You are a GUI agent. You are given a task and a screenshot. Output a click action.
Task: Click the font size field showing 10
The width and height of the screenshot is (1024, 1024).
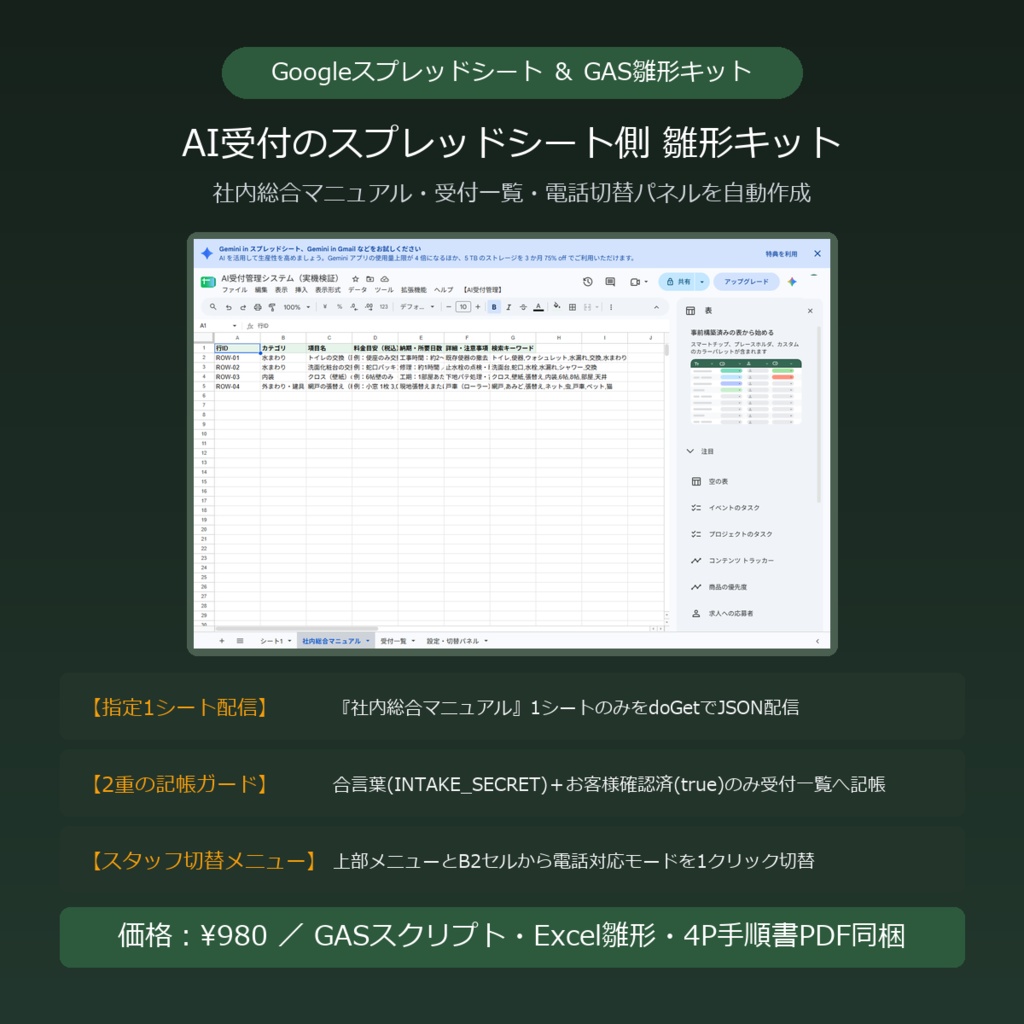463,307
